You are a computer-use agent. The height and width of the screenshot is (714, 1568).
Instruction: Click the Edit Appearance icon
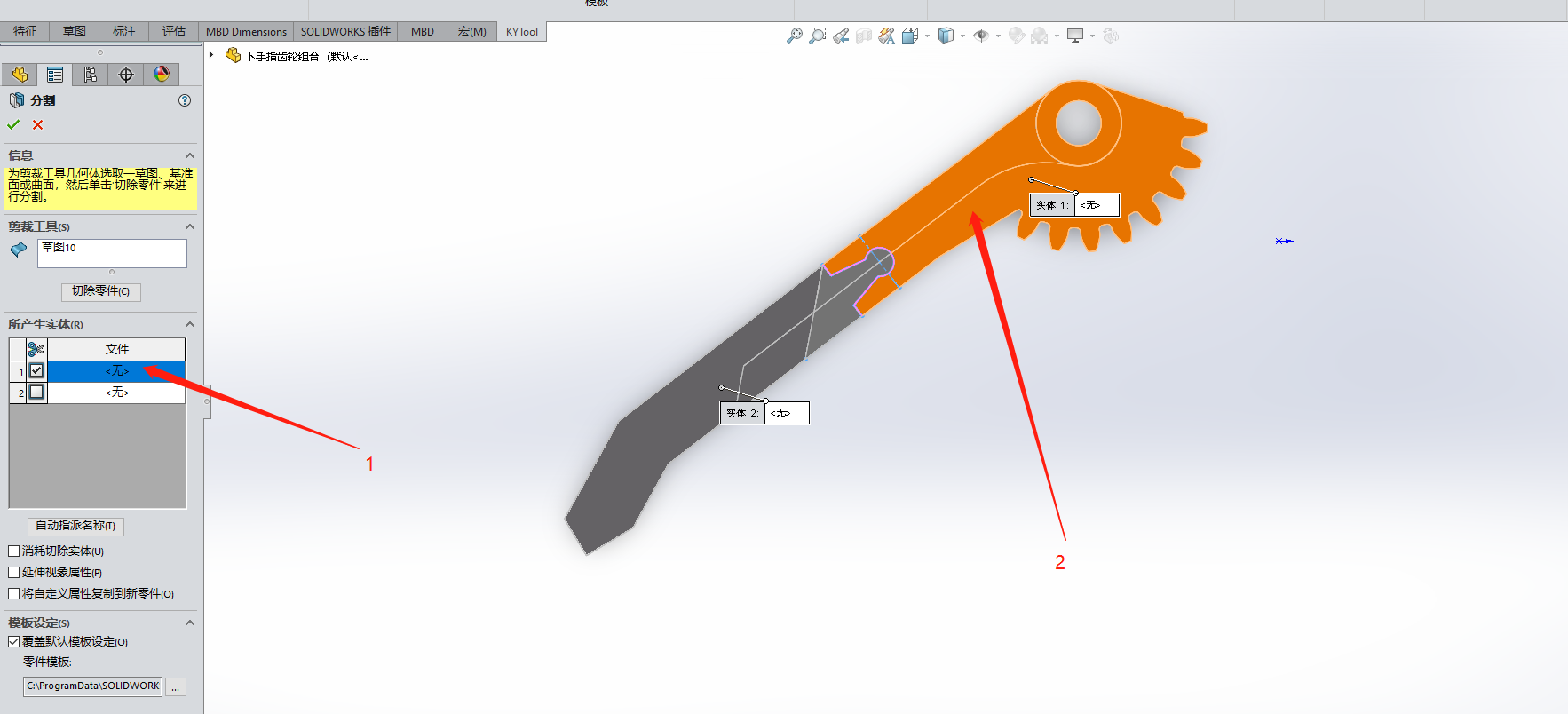pos(1017,36)
